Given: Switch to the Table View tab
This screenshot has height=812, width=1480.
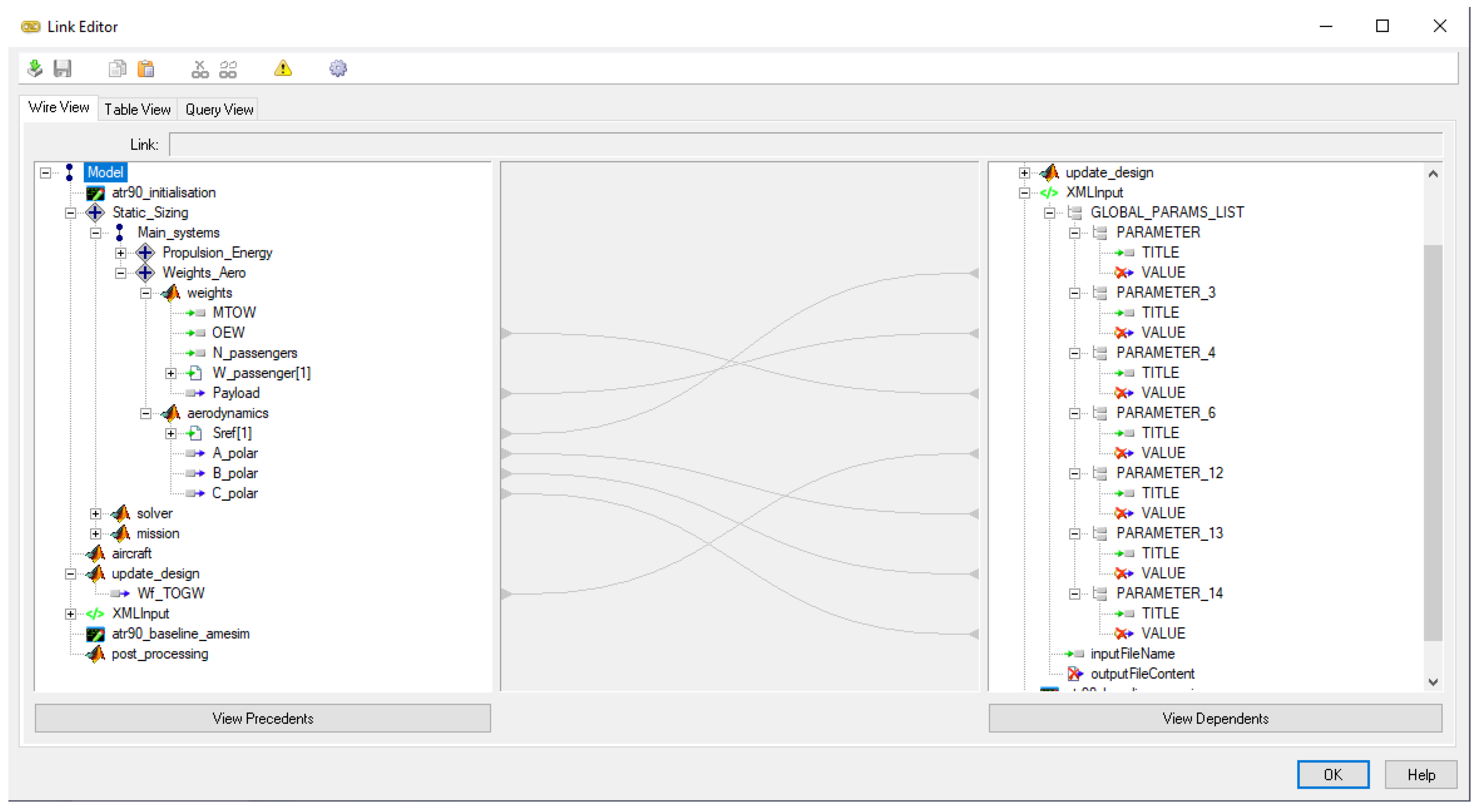Looking at the screenshot, I should (x=137, y=109).
